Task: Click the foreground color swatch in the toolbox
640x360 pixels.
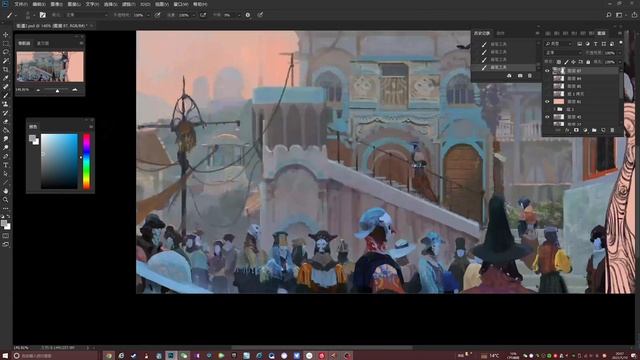Action: pos(4,223)
